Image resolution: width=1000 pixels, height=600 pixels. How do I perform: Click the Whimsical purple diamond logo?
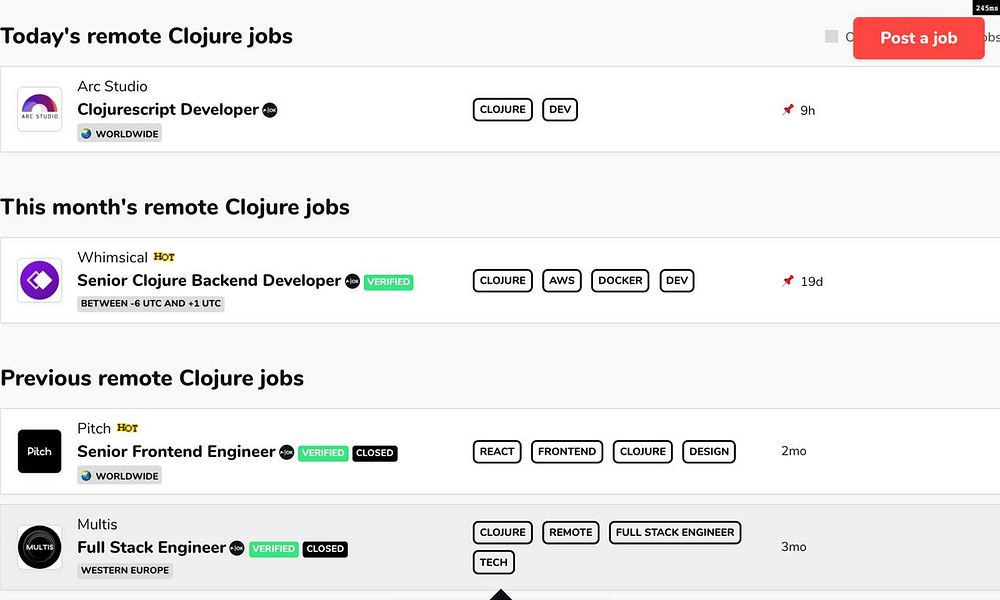coord(40,280)
